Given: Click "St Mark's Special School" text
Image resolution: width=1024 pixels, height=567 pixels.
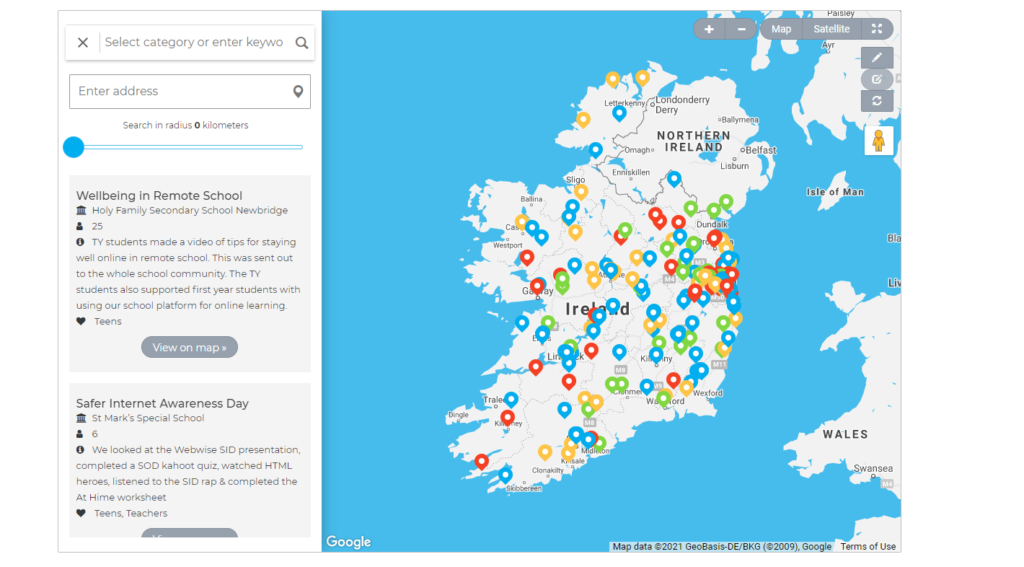Looking at the screenshot, I should tap(148, 418).
